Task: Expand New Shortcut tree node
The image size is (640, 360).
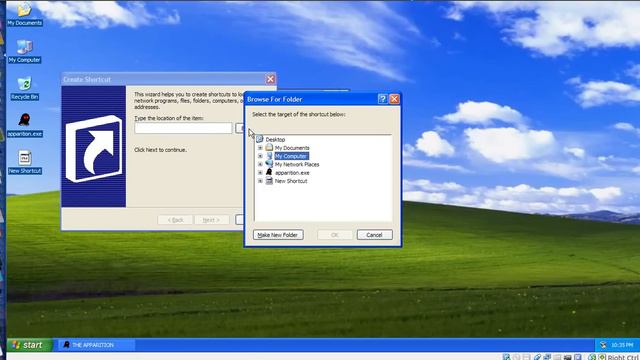Action: click(260, 181)
